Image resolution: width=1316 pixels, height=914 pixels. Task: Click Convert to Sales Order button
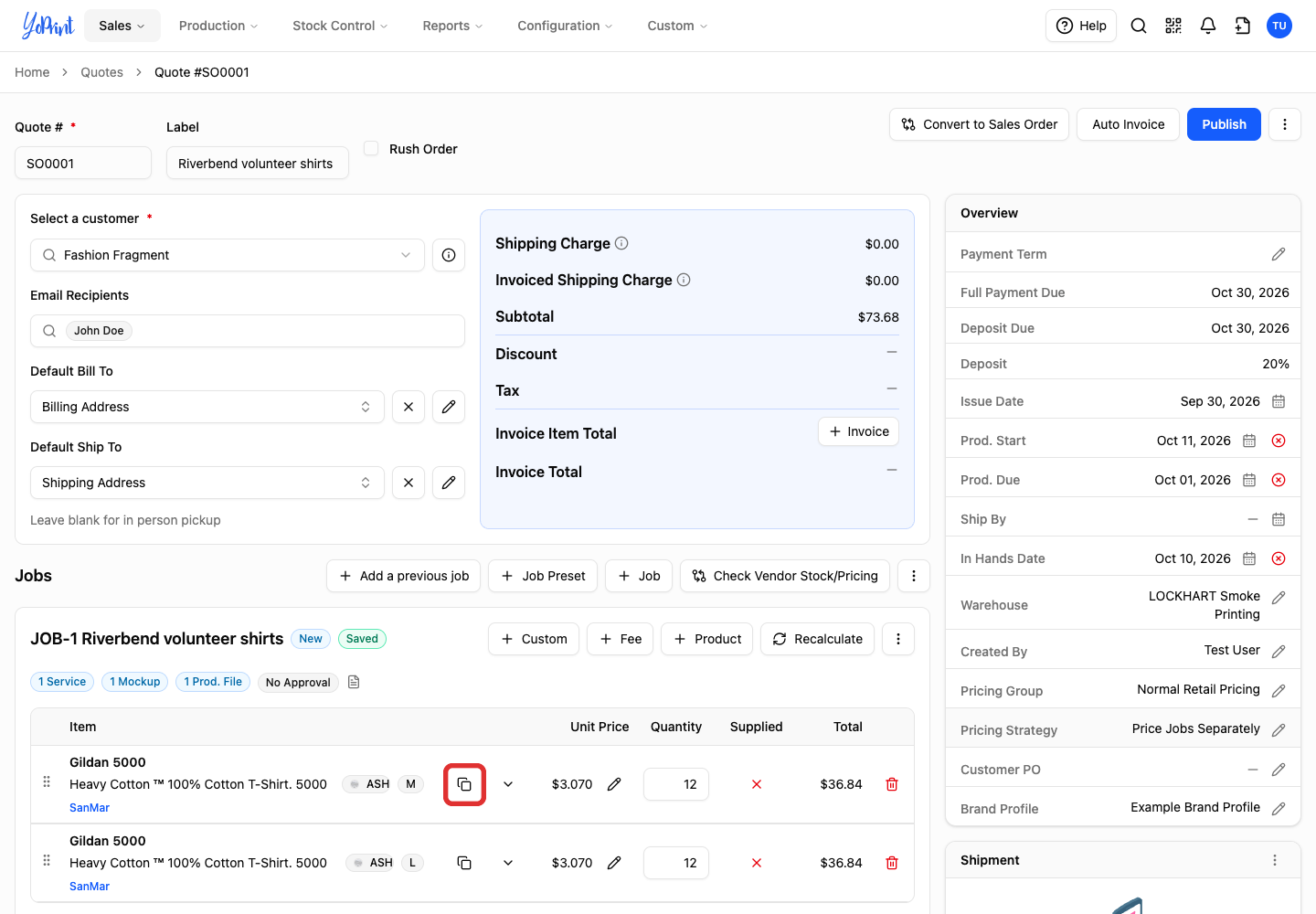click(x=980, y=124)
